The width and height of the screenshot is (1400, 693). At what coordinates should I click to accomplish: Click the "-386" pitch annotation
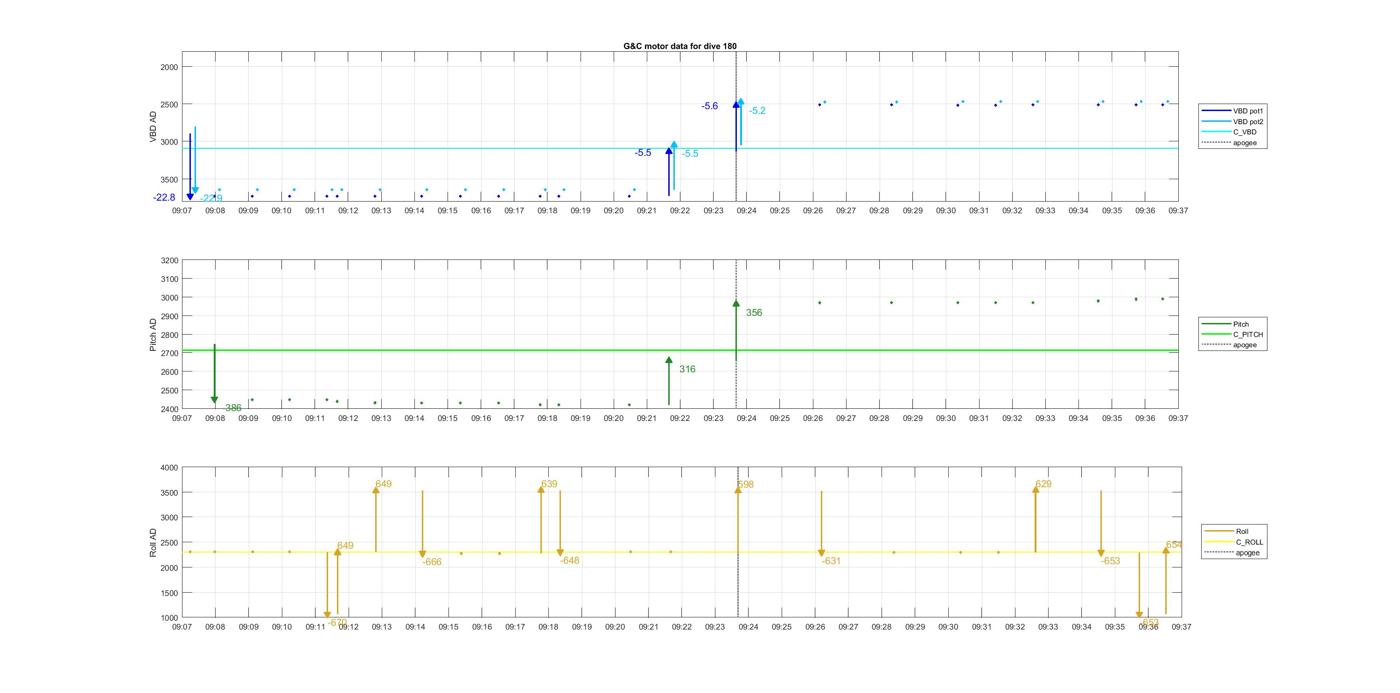pos(231,408)
